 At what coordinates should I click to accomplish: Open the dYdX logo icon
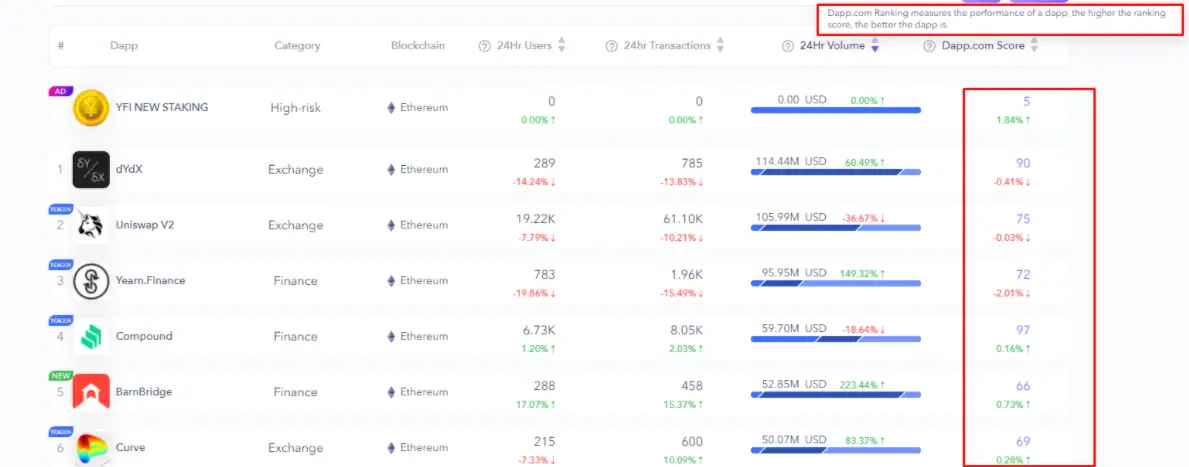[x=91, y=169]
